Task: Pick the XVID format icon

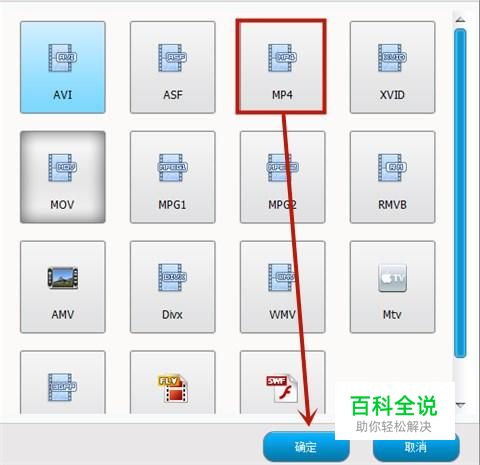Action: 392,58
